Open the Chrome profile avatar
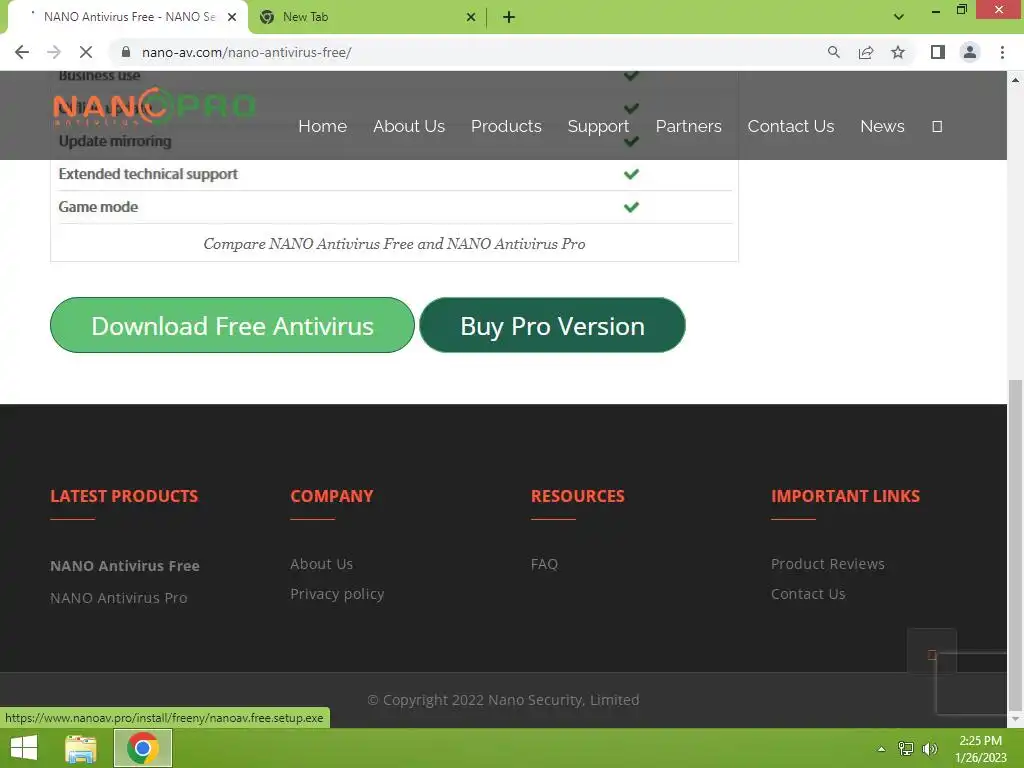The height and width of the screenshot is (768, 1024). 970,52
